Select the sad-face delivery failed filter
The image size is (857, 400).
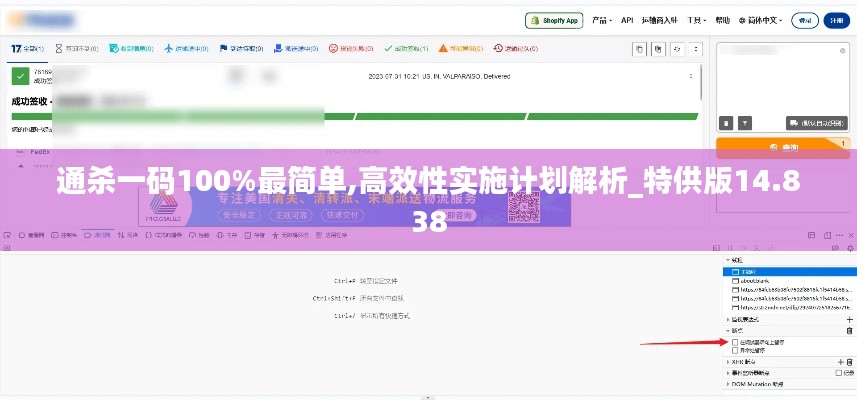pyautogui.click(x=351, y=49)
